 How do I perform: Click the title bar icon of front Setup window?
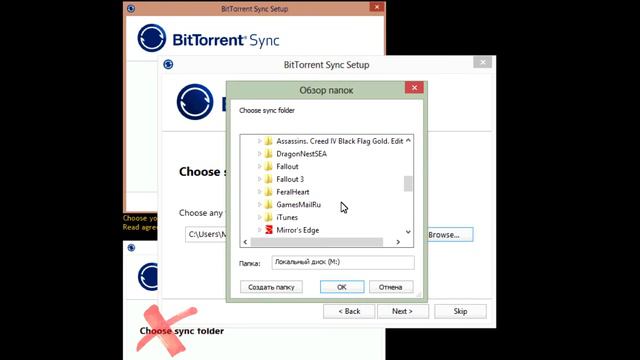tap(168, 64)
